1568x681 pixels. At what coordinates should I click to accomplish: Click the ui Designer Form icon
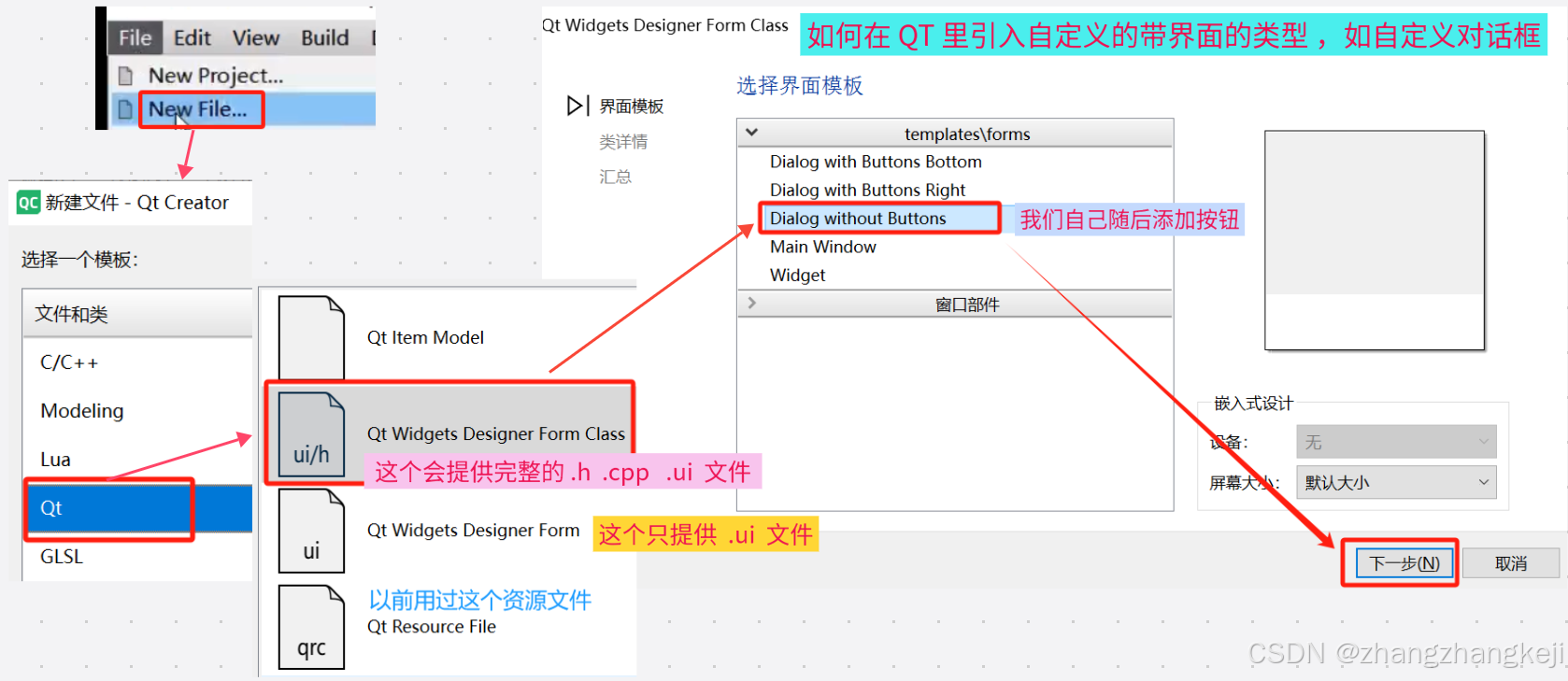pos(311,531)
